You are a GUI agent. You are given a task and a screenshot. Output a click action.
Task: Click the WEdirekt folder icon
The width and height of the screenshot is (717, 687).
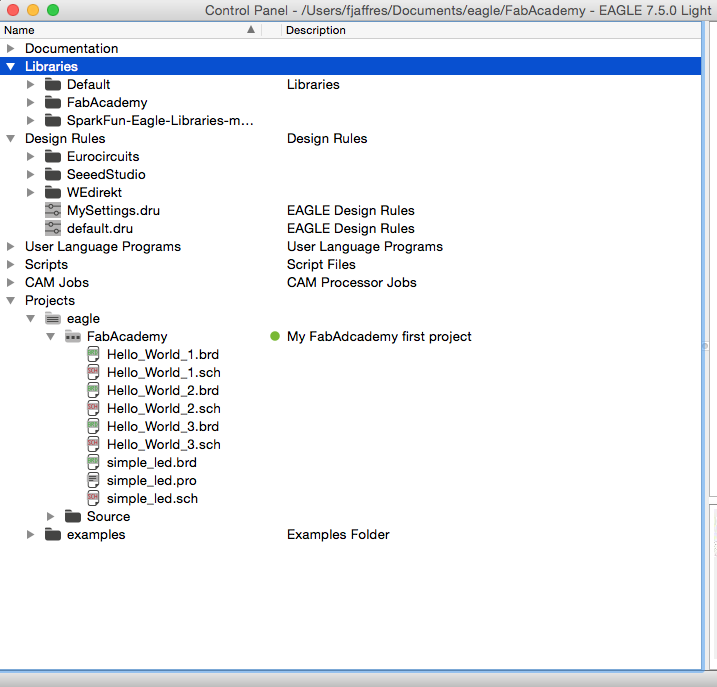[x=53, y=193]
